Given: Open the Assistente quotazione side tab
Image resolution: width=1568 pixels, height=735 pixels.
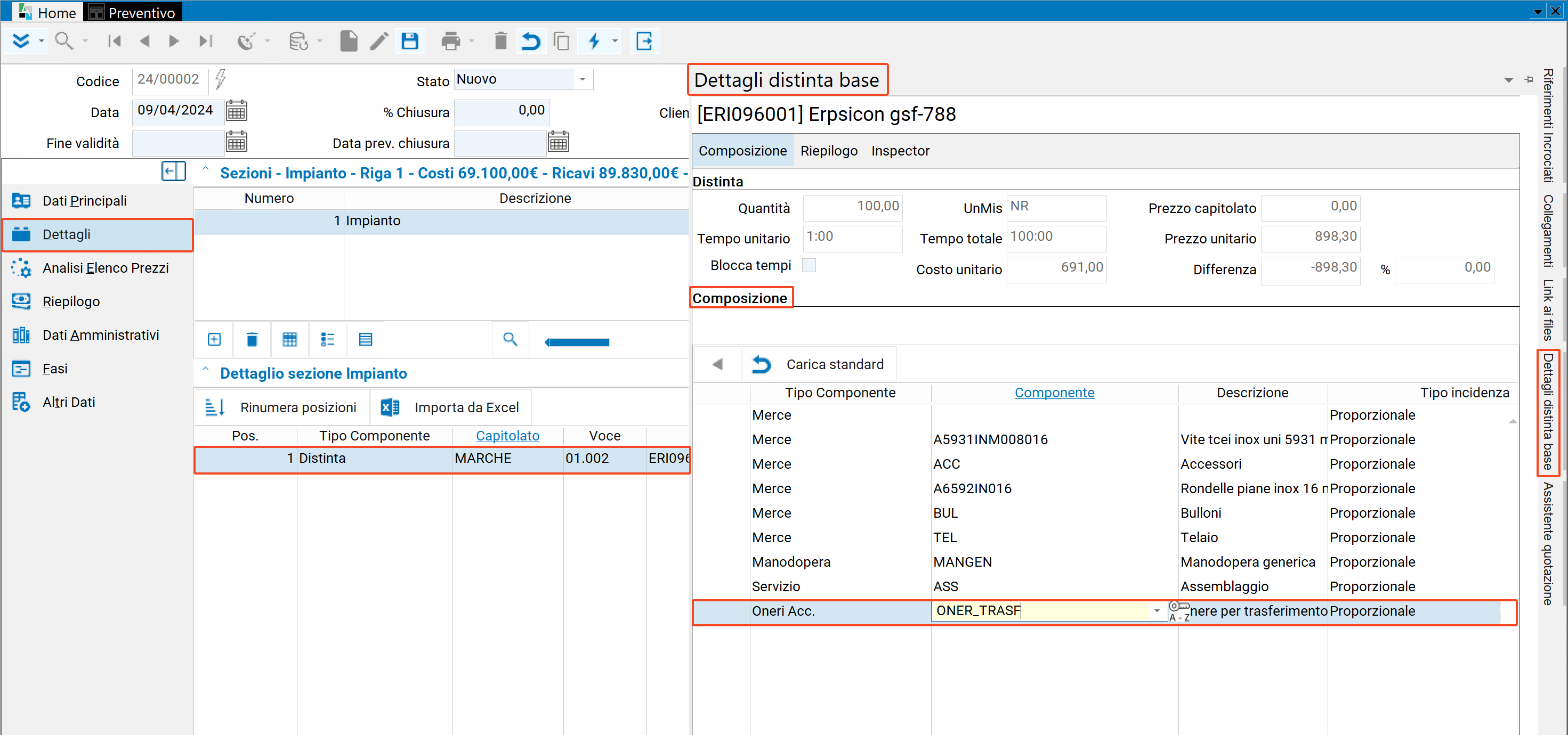Looking at the screenshot, I should click(1547, 543).
